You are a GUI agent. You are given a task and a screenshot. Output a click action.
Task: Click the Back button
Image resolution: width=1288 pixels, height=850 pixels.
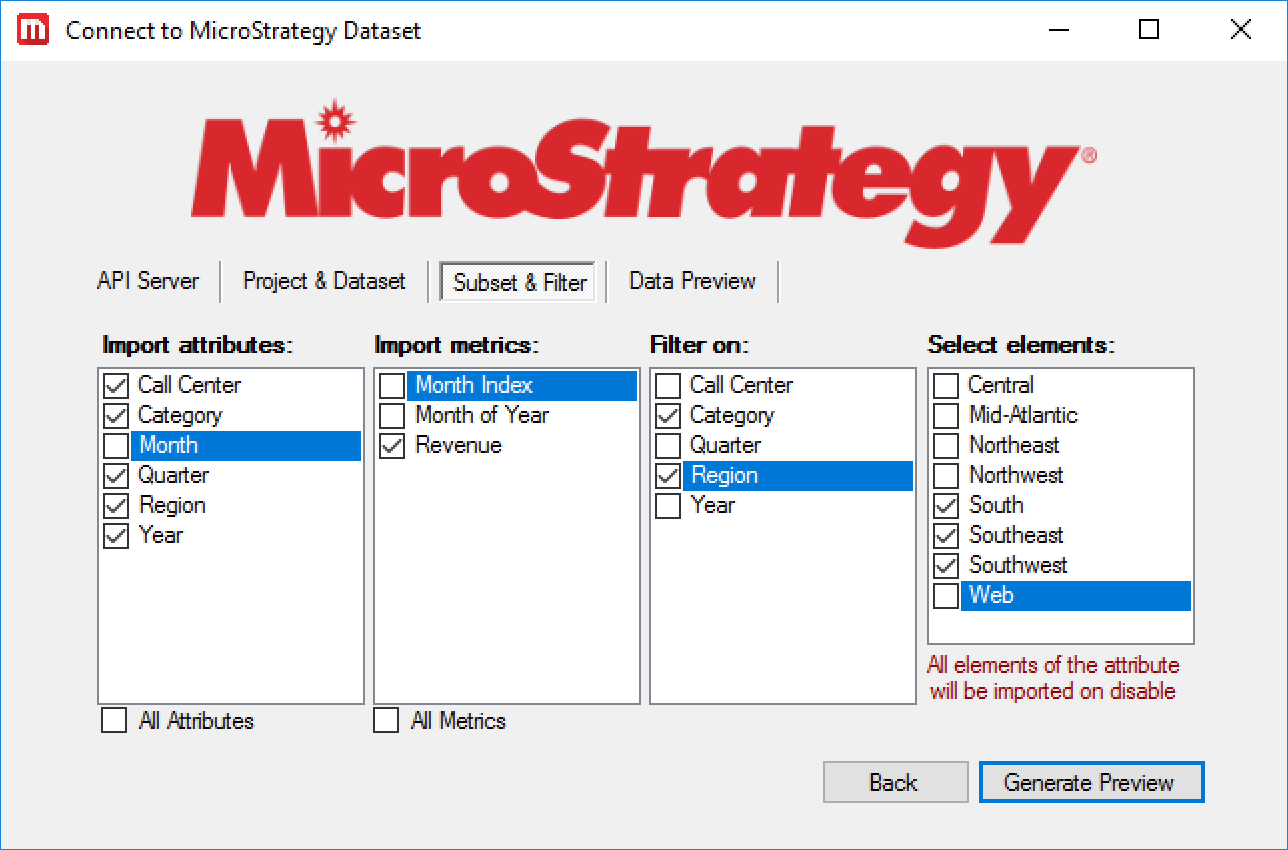point(895,782)
